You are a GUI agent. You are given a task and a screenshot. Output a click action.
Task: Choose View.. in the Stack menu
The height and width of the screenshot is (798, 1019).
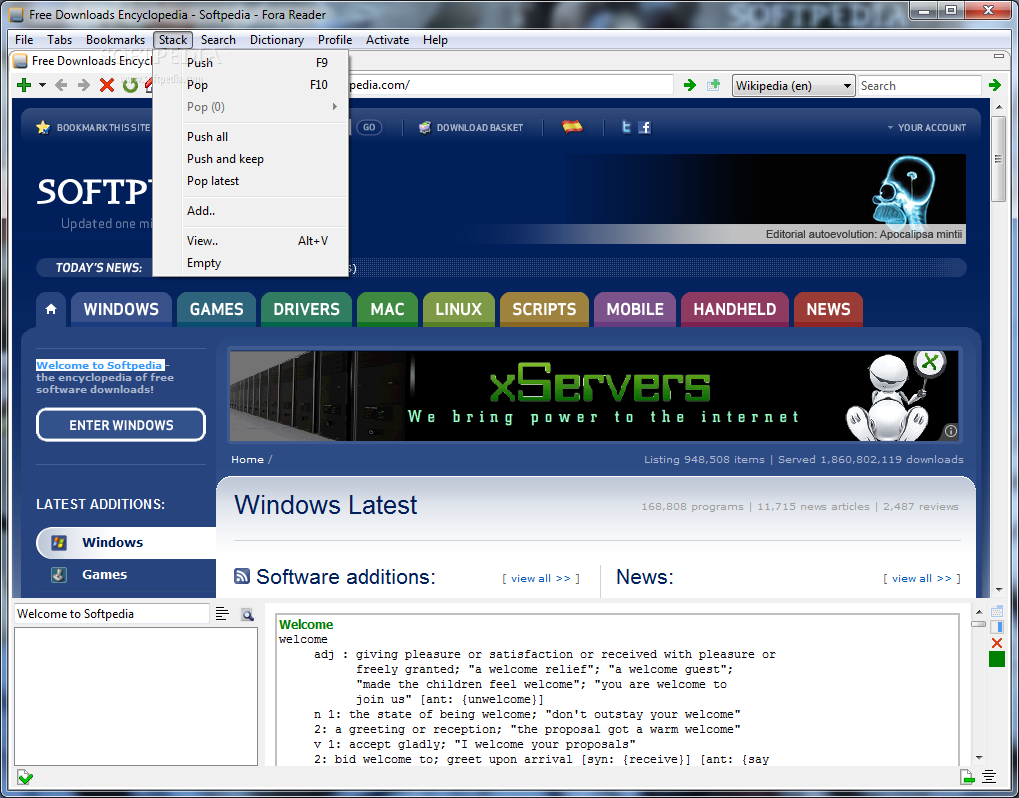(251, 240)
